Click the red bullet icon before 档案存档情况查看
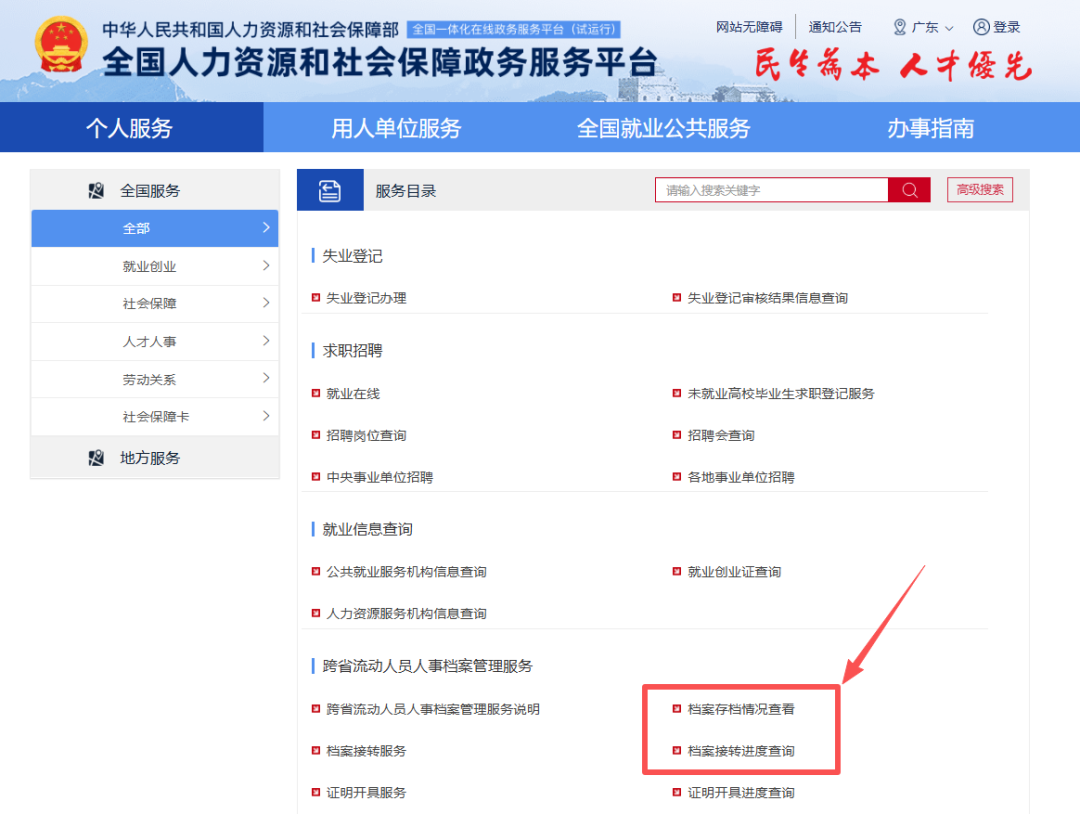The width and height of the screenshot is (1080, 814). tap(677, 709)
